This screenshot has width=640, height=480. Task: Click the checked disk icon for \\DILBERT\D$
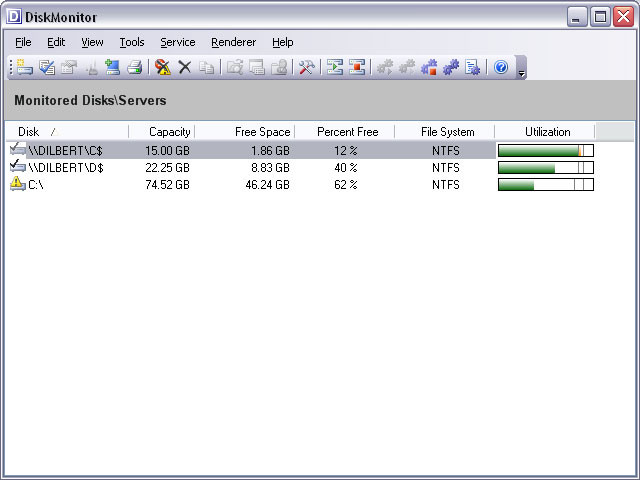(18, 166)
